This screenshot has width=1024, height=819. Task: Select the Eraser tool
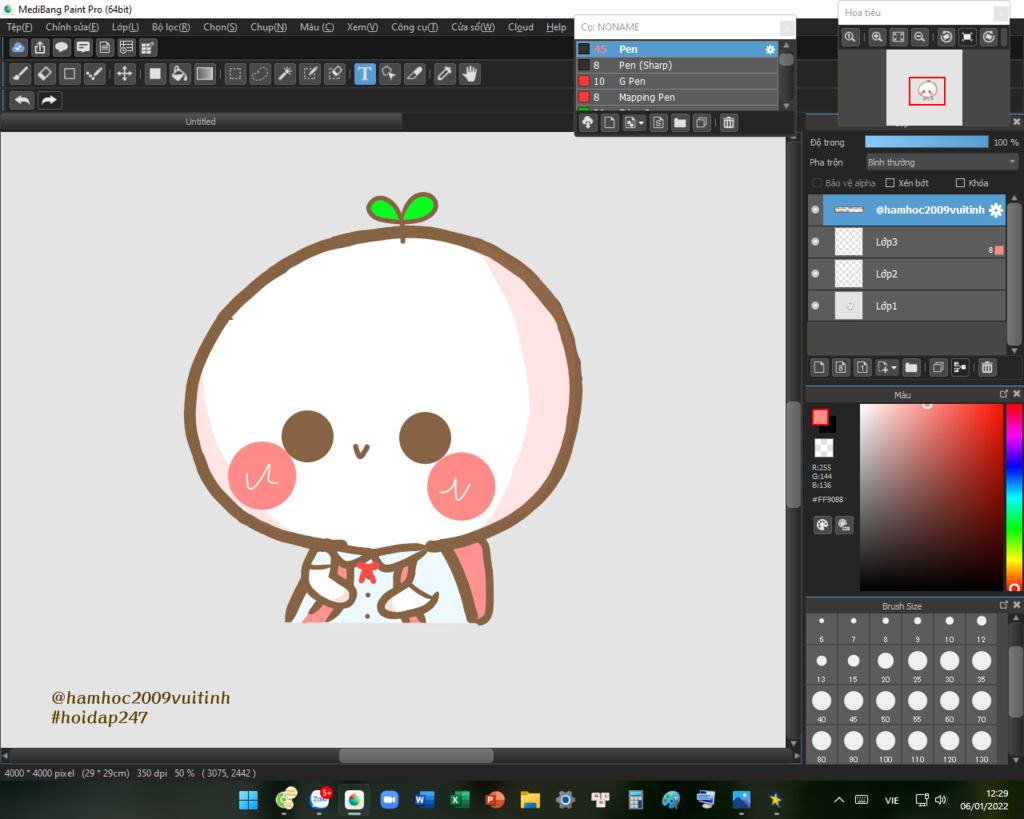coord(45,74)
